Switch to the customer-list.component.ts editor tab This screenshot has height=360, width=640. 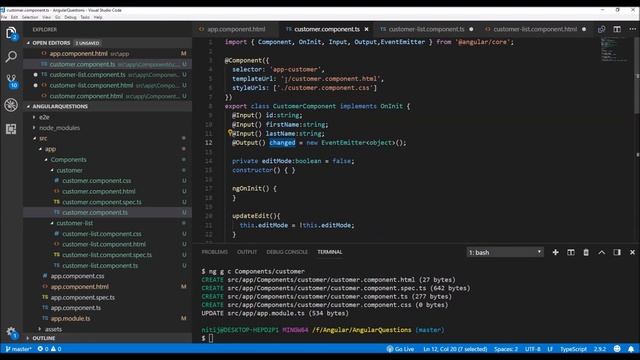point(426,29)
